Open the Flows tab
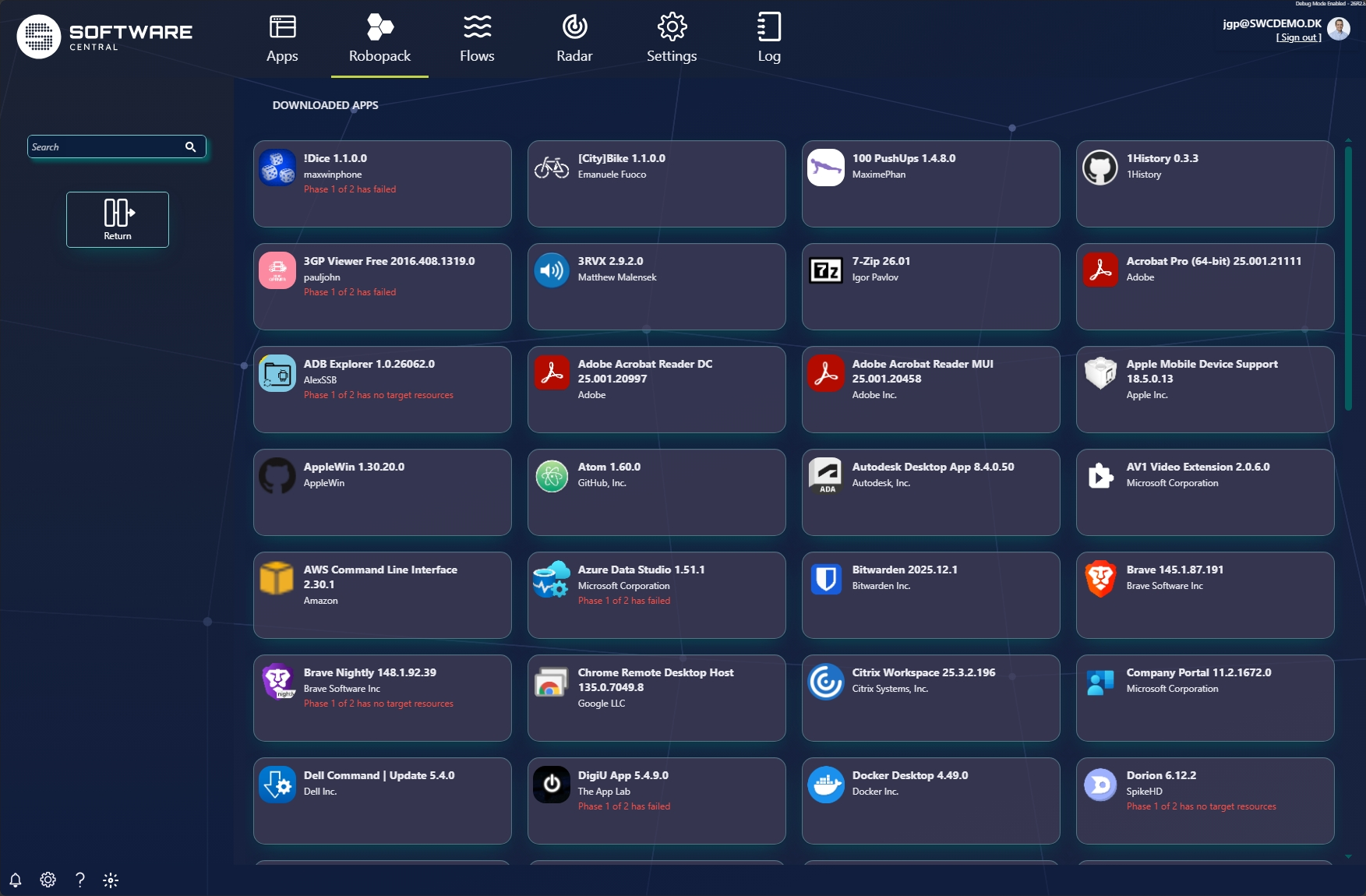Image resolution: width=1366 pixels, height=896 pixels. (477, 39)
